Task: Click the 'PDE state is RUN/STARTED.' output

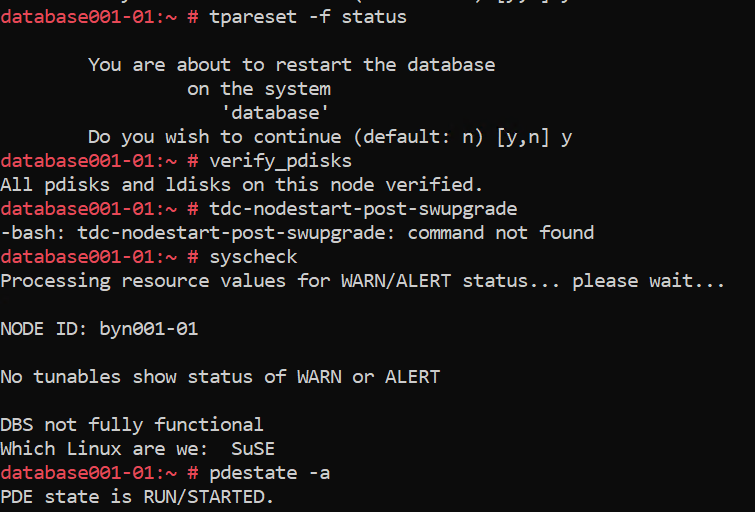Action: tap(136, 497)
